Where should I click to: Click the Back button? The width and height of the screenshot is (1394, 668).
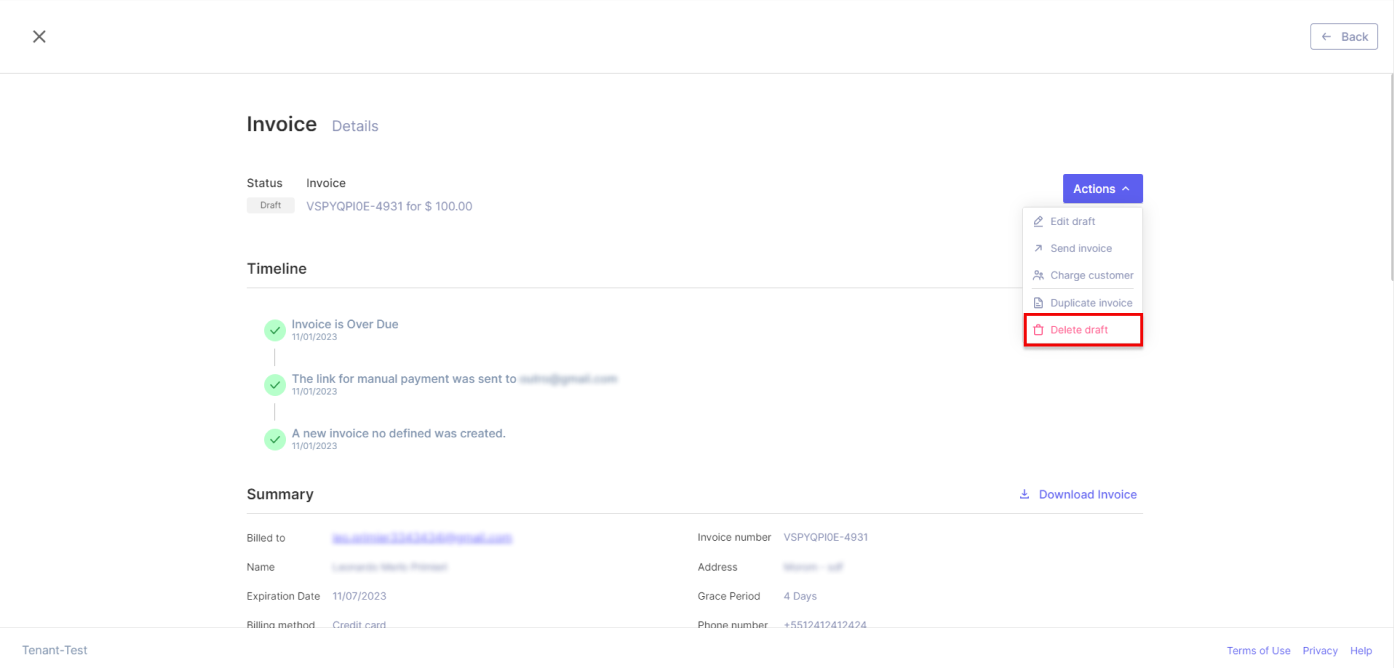(1344, 37)
